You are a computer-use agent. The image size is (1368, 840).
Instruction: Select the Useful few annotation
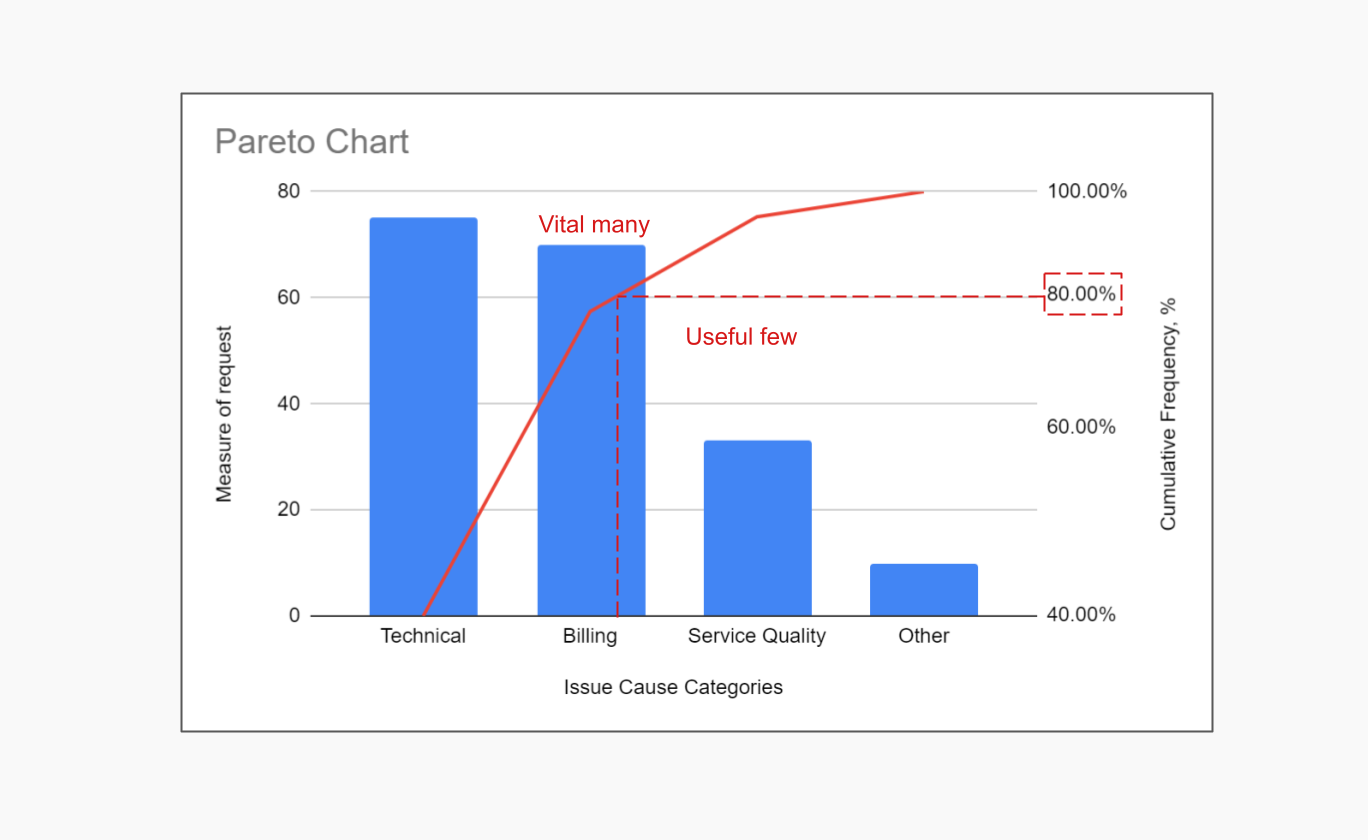[741, 337]
